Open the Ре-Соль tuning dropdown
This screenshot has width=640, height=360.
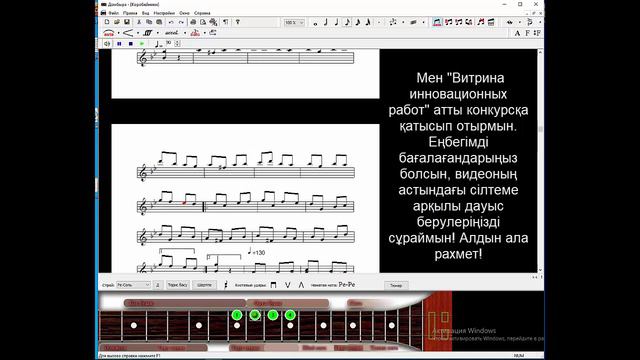click(x=133, y=285)
